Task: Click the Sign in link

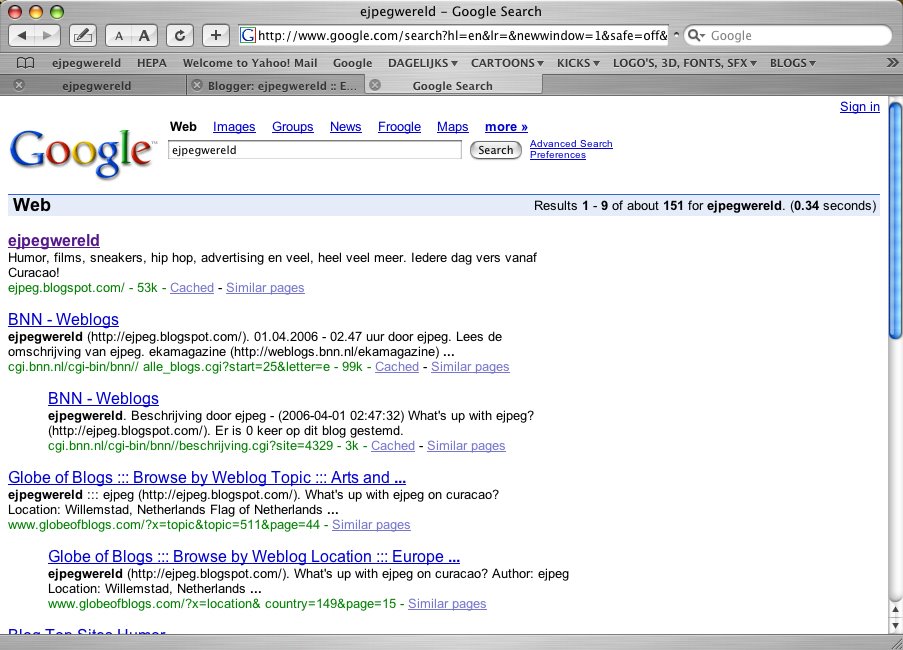Action: coord(860,107)
